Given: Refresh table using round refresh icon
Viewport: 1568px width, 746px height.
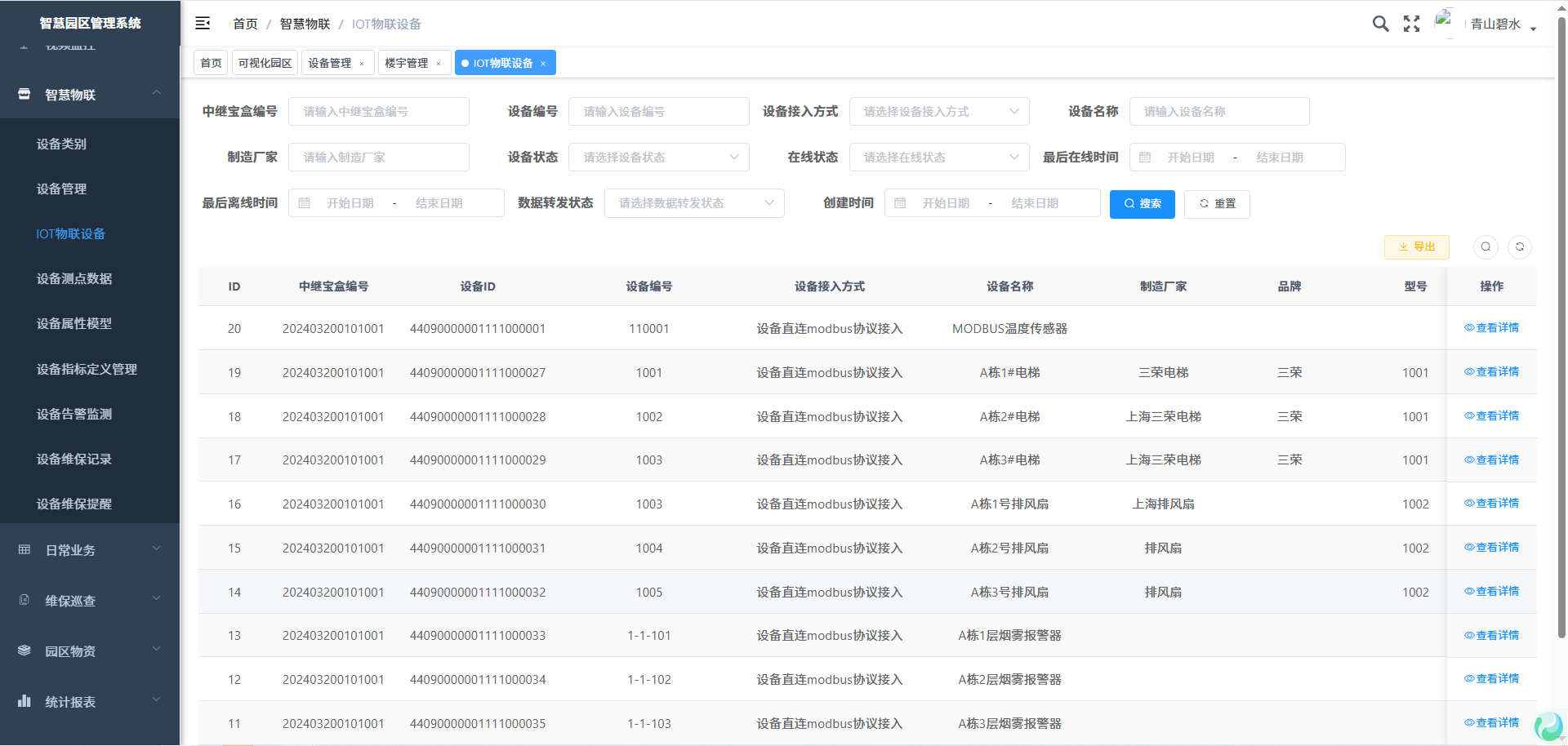Looking at the screenshot, I should 1520,246.
